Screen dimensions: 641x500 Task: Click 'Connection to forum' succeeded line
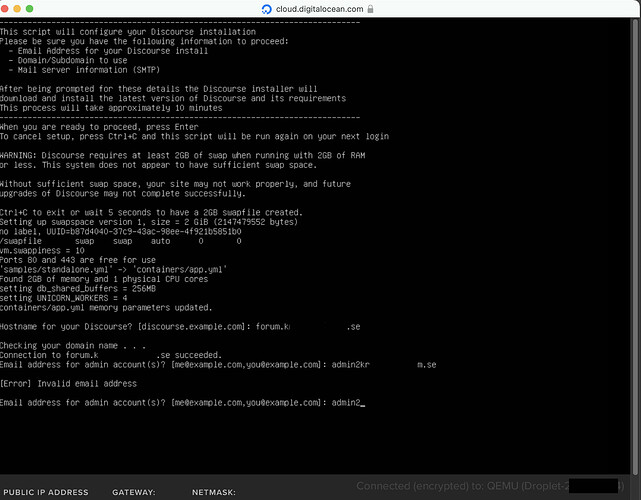(111, 355)
